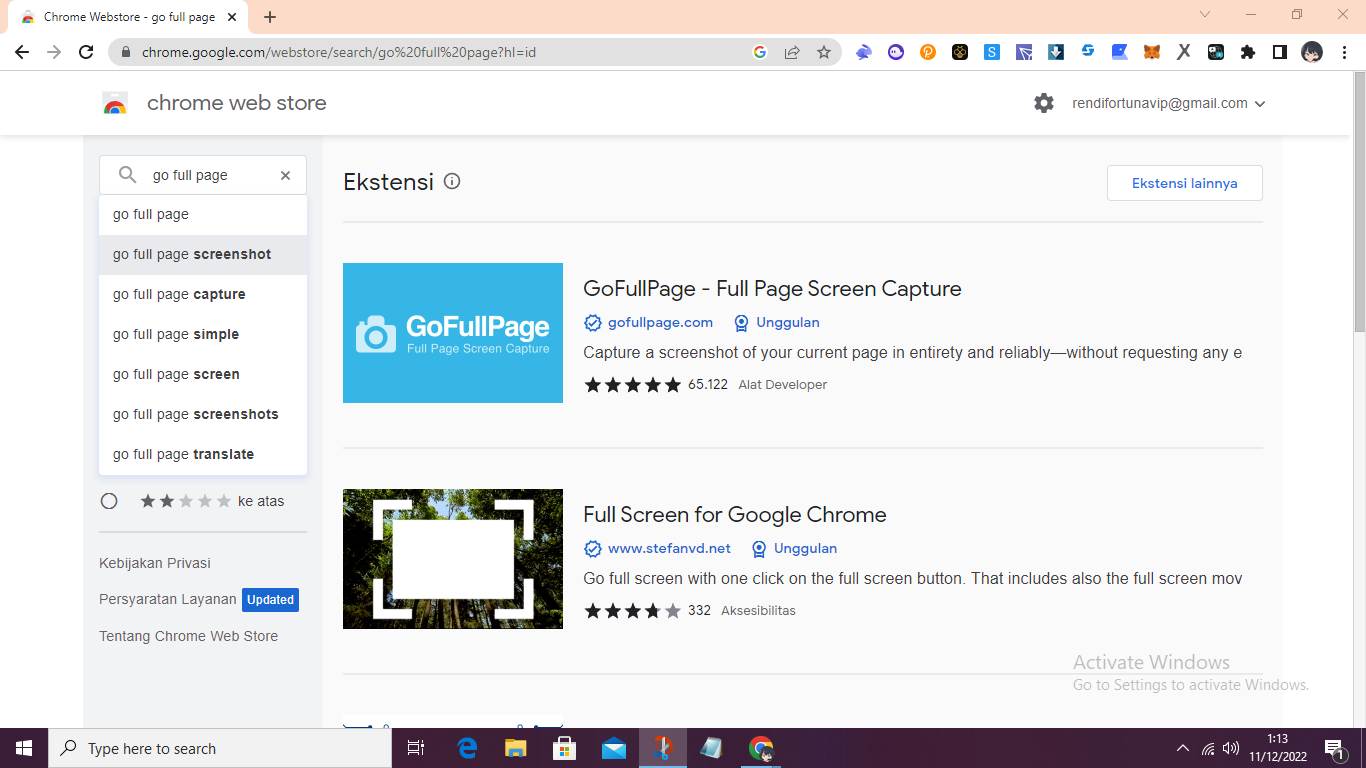
Task: Open the Chrome profile avatar
Action: [x=1312, y=52]
